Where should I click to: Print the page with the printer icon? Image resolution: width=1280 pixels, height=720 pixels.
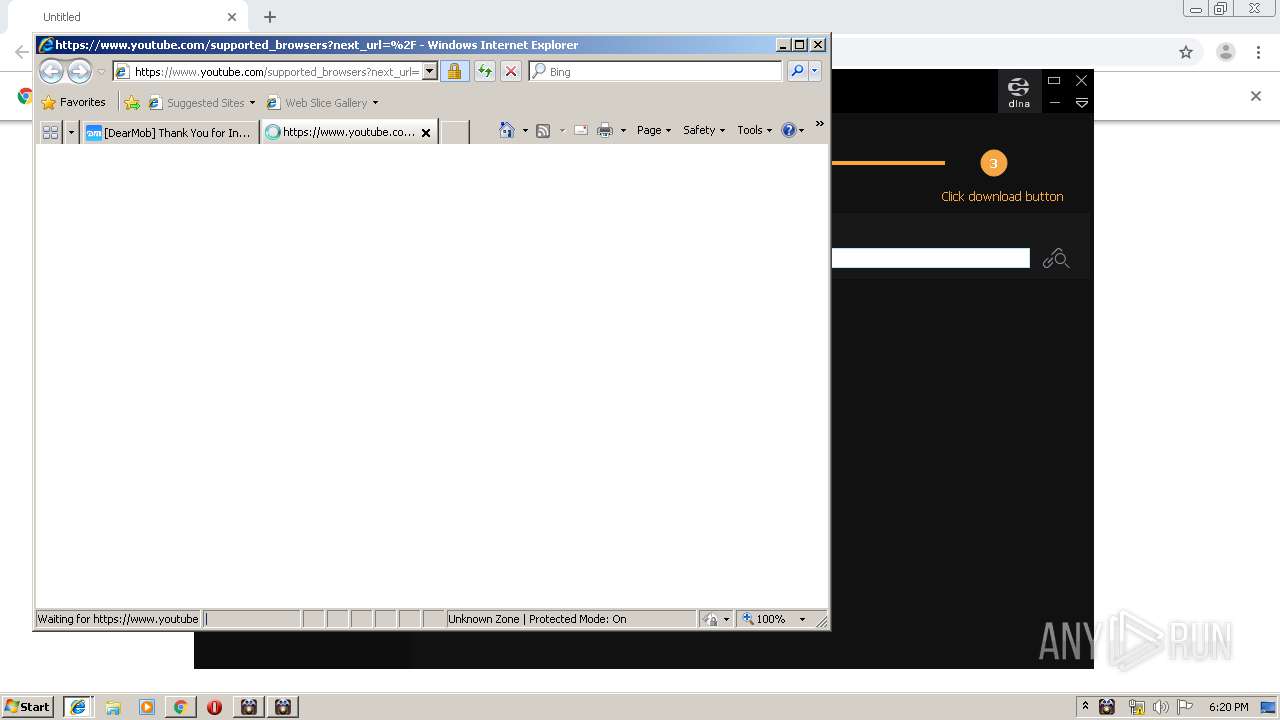click(x=605, y=130)
